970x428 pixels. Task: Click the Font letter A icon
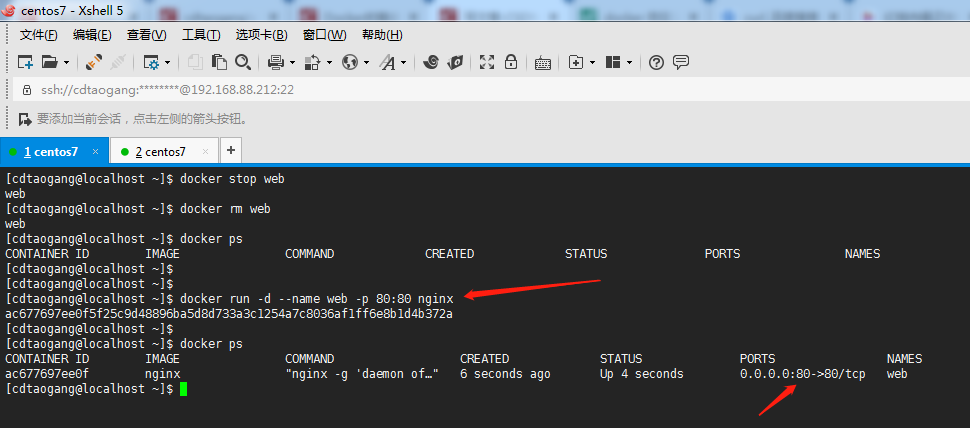click(388, 62)
